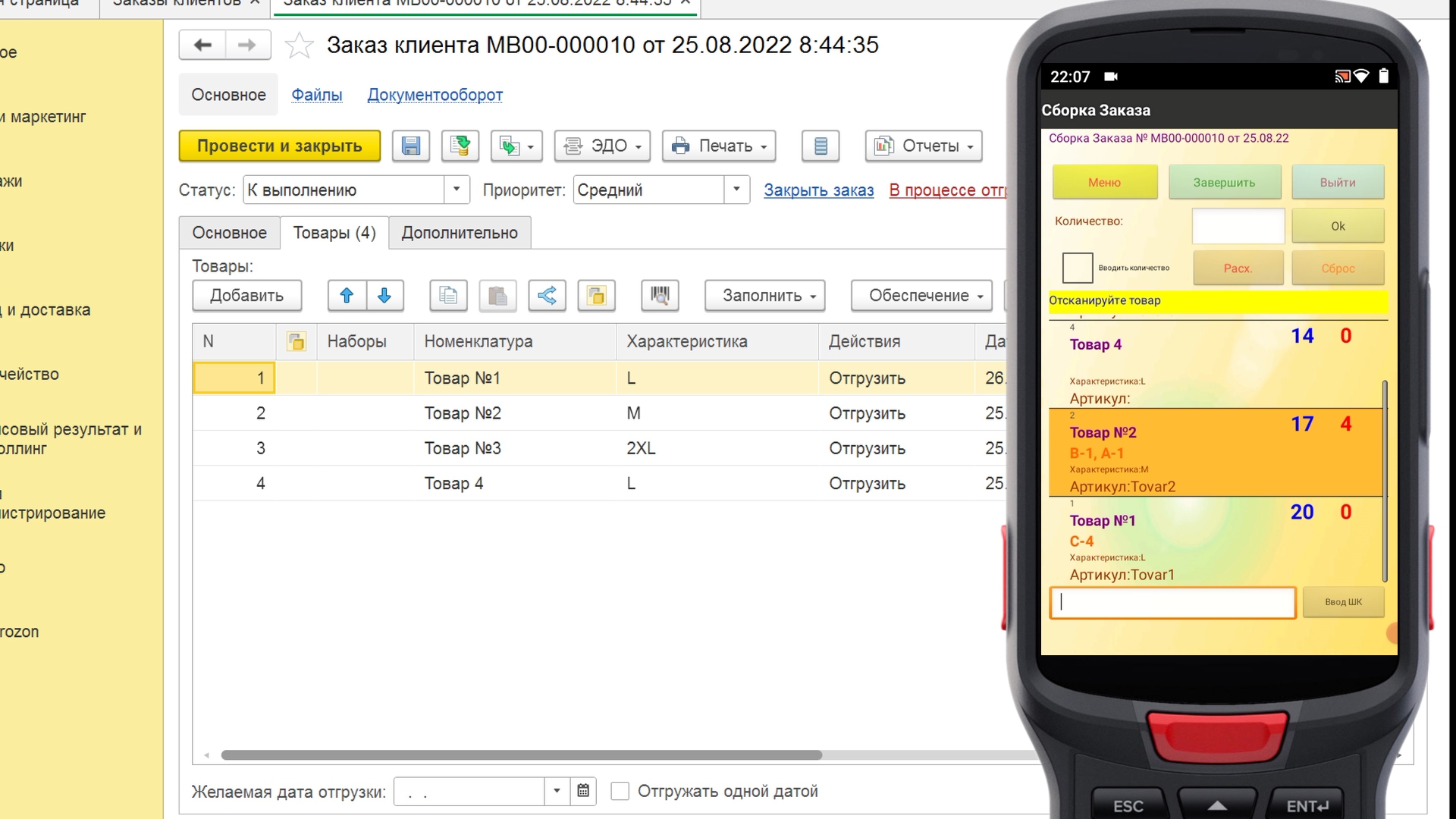This screenshot has width=1456, height=819.
Task: Navigate back with the left arrow button
Action: 202,45
